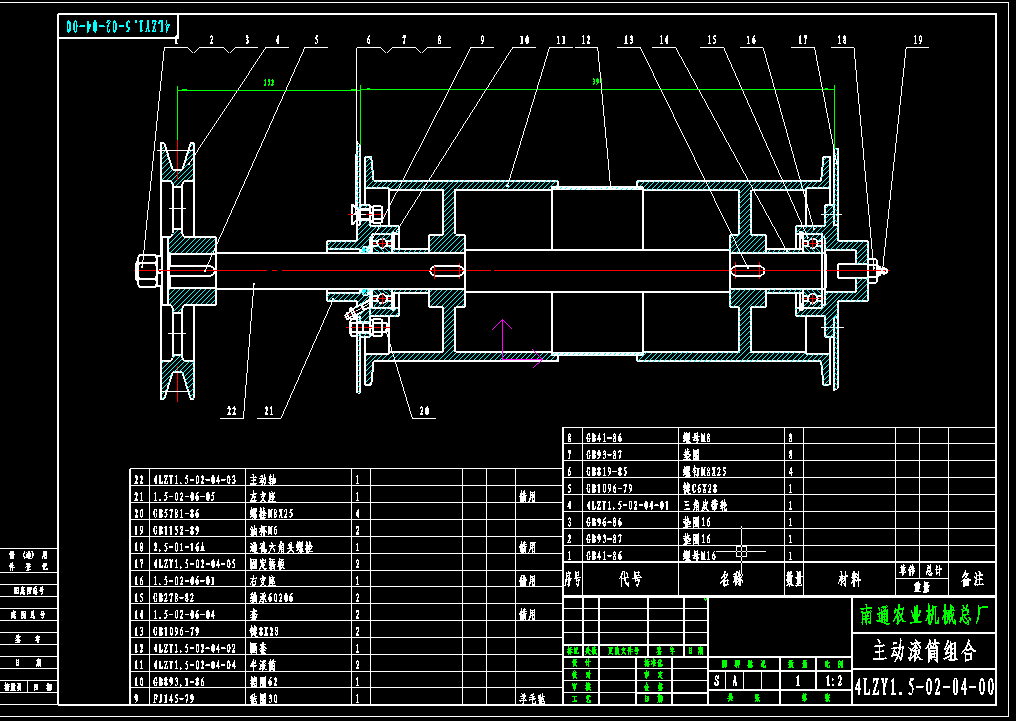Select the part name "油杯M6"

pos(264,531)
